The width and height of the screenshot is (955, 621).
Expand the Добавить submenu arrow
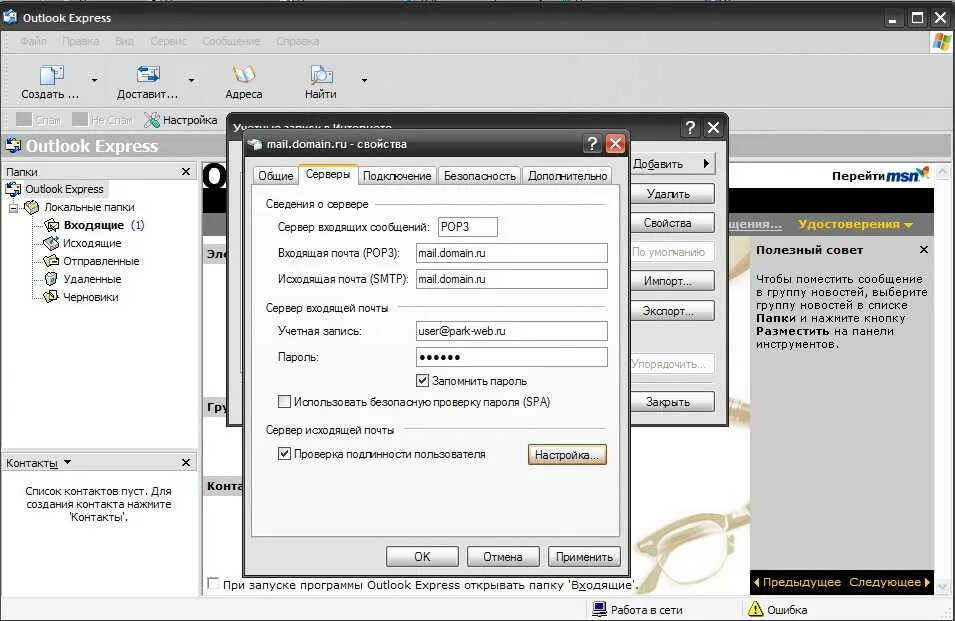point(707,163)
